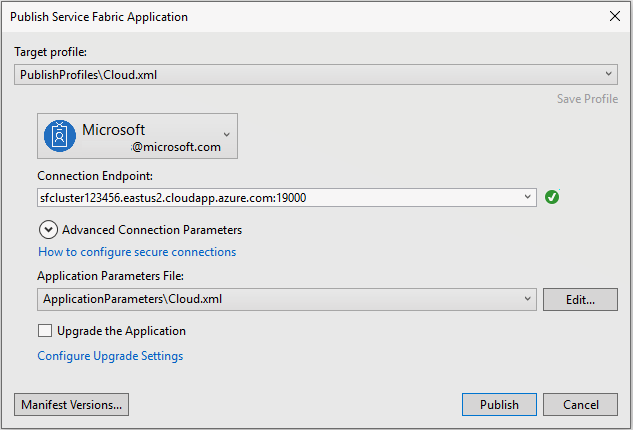Screen dimensions: 633x430
Task: Click the green connection verified checkmark
Action: coord(551,197)
